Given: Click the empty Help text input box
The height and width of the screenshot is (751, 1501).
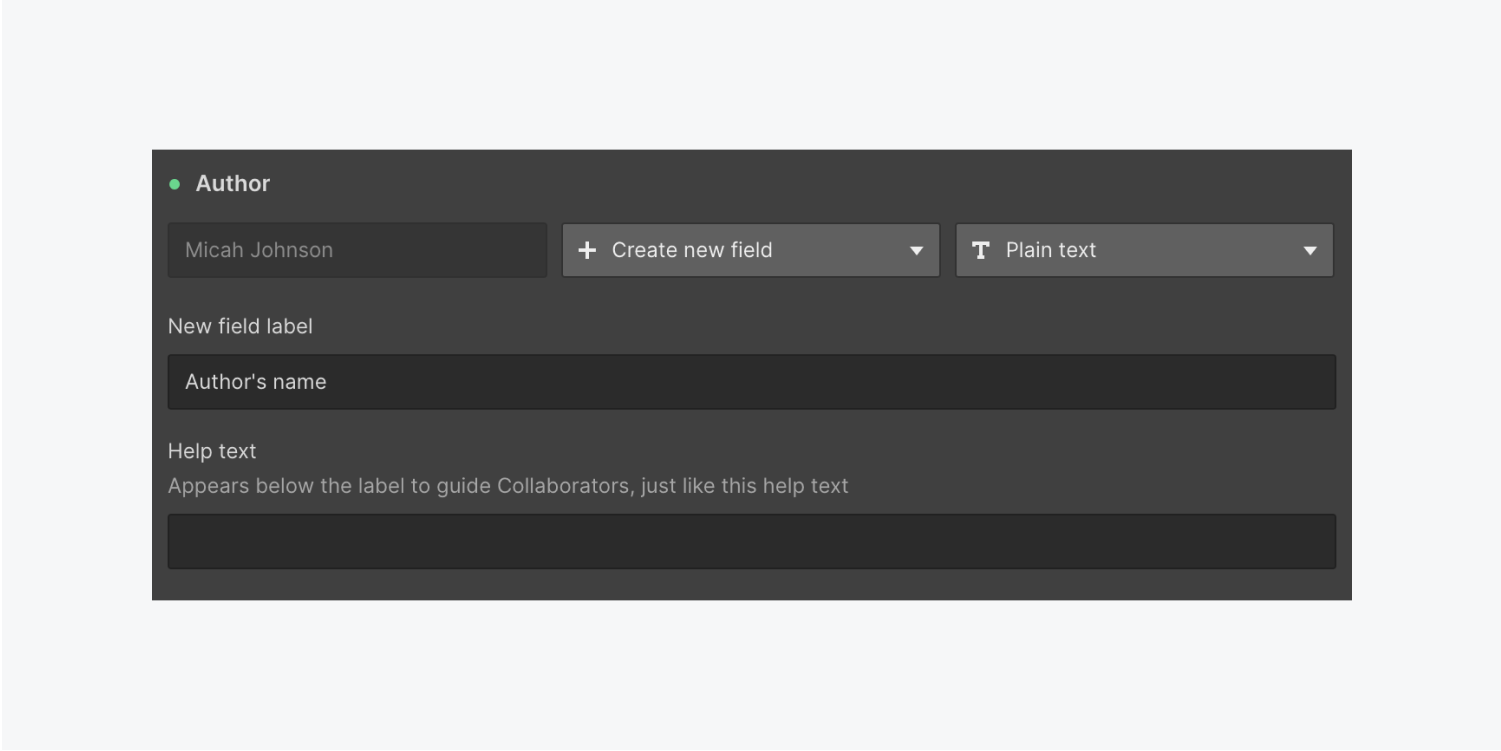Looking at the screenshot, I should [751, 542].
